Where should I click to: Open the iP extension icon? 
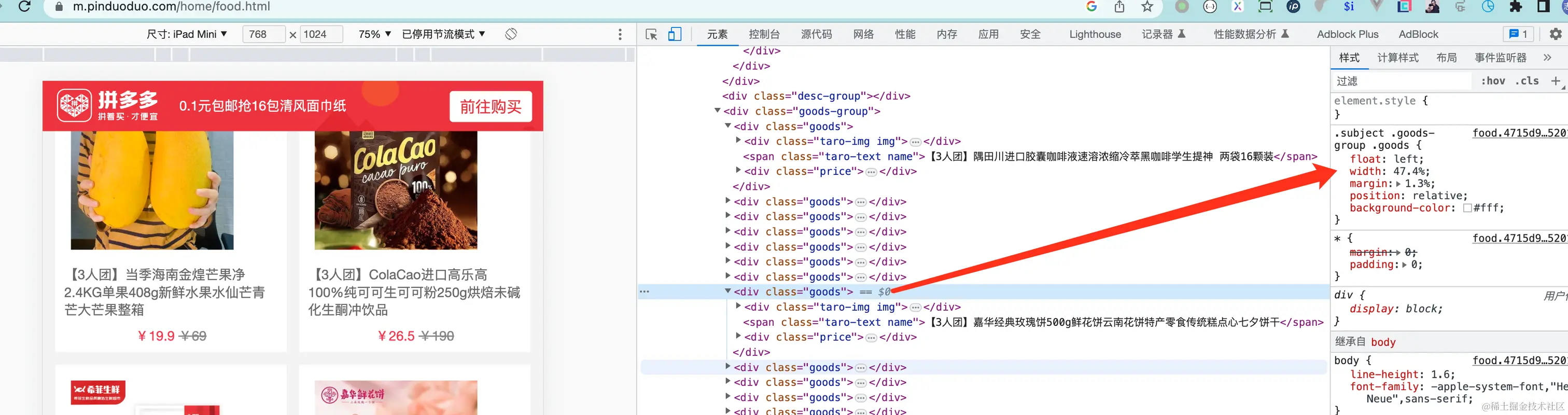point(1293,7)
